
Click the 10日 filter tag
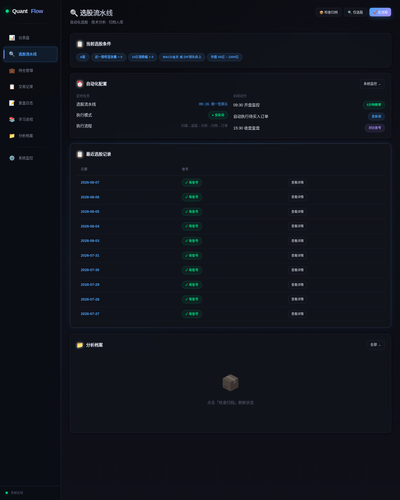pos(142,57)
